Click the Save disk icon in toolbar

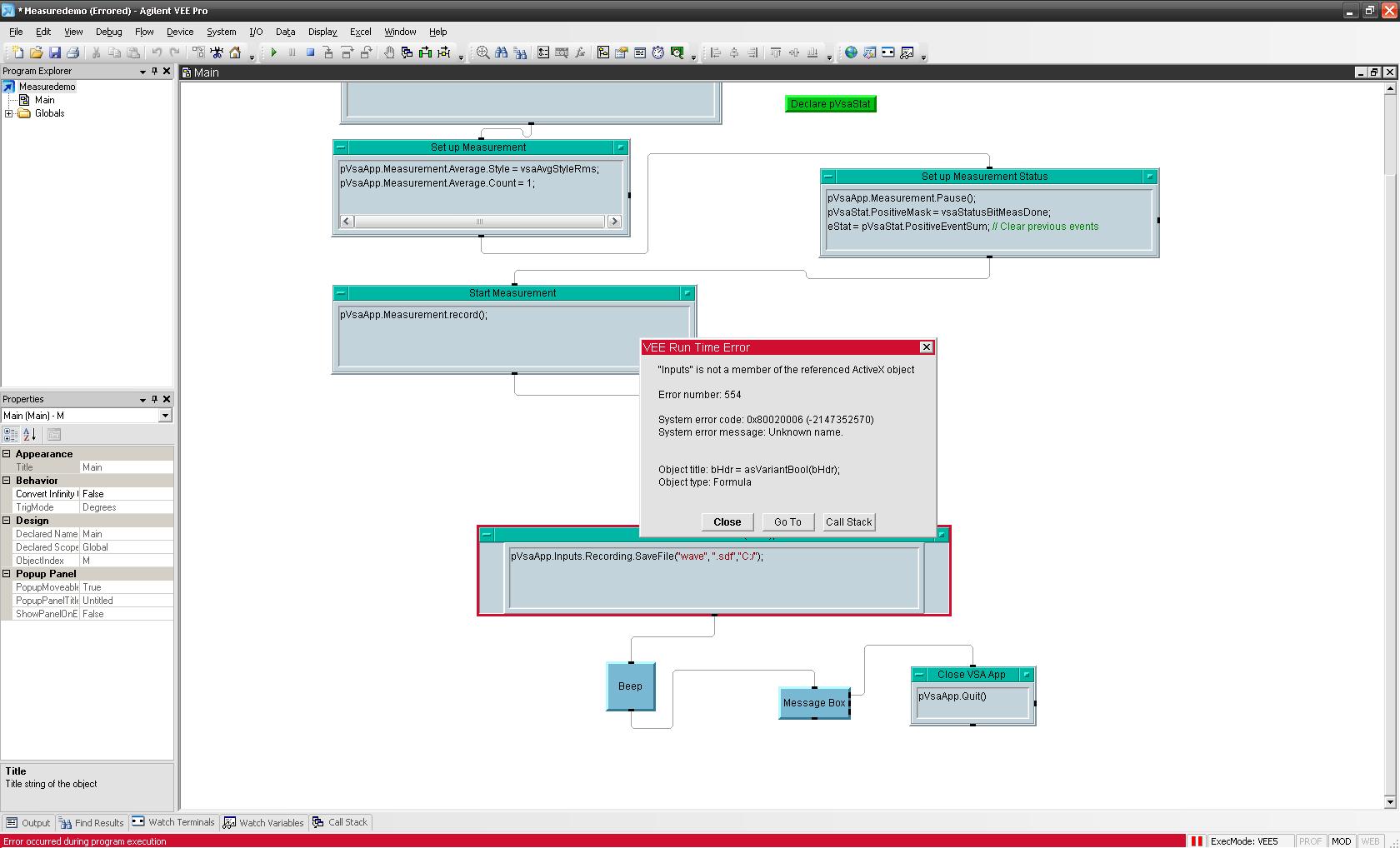(x=55, y=52)
